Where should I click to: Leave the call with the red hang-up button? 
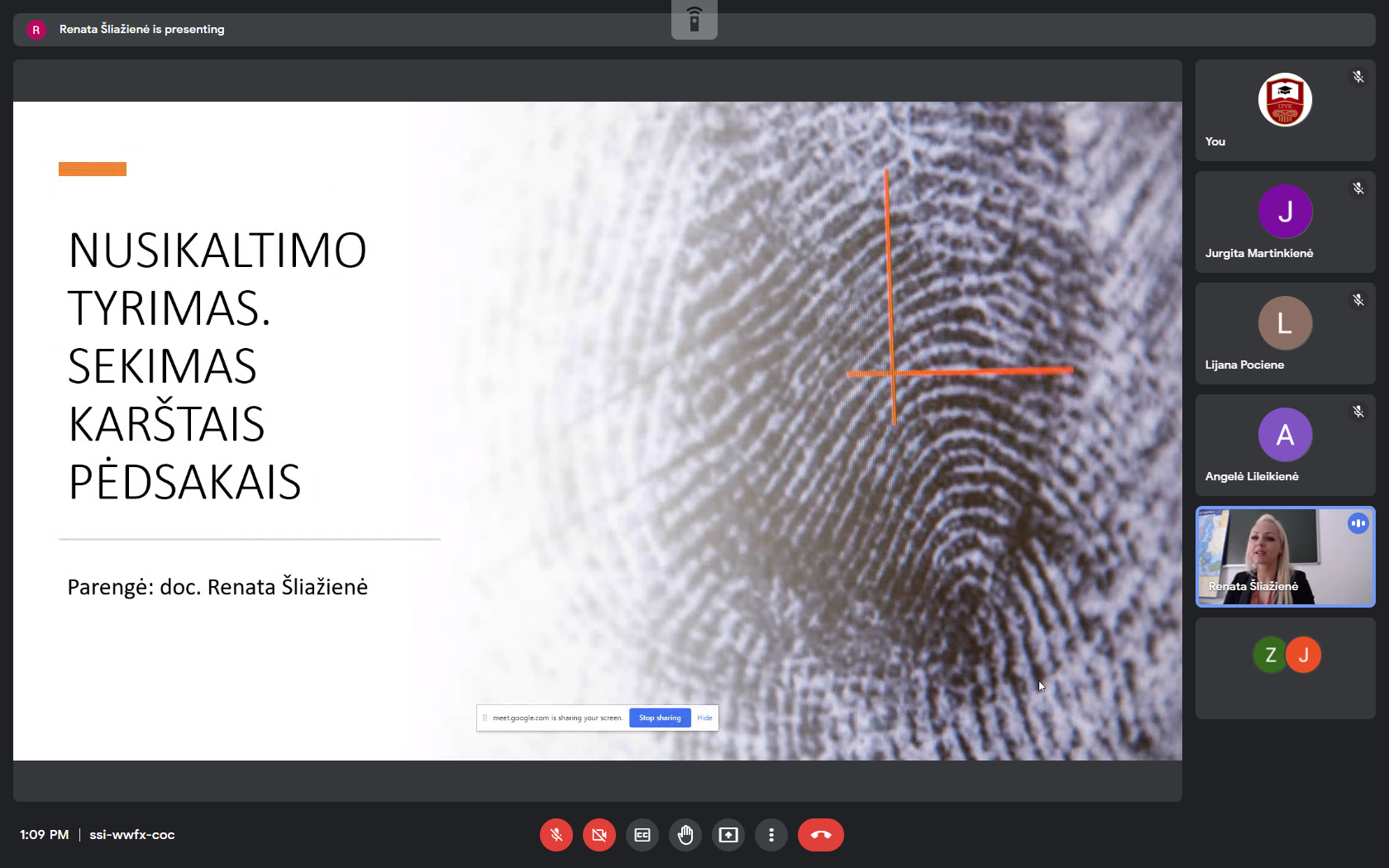(x=821, y=835)
